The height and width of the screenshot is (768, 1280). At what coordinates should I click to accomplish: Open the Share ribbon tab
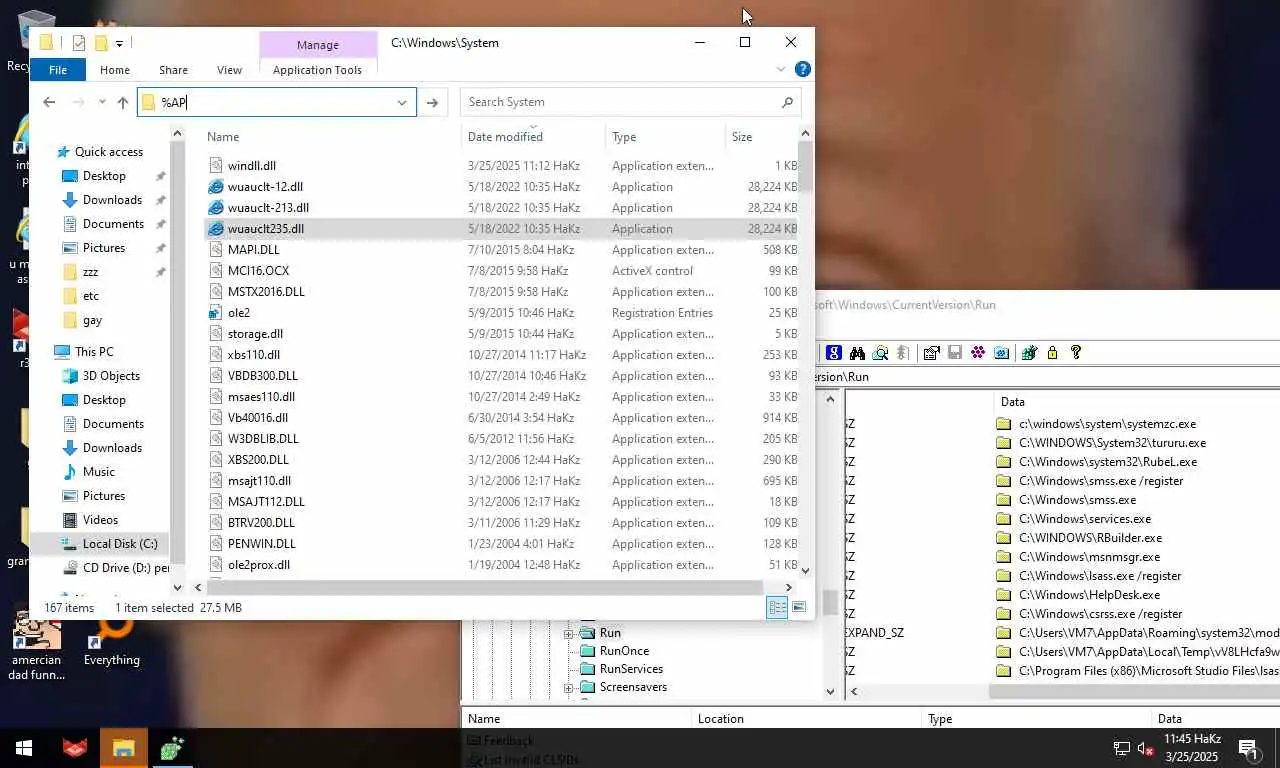[173, 70]
